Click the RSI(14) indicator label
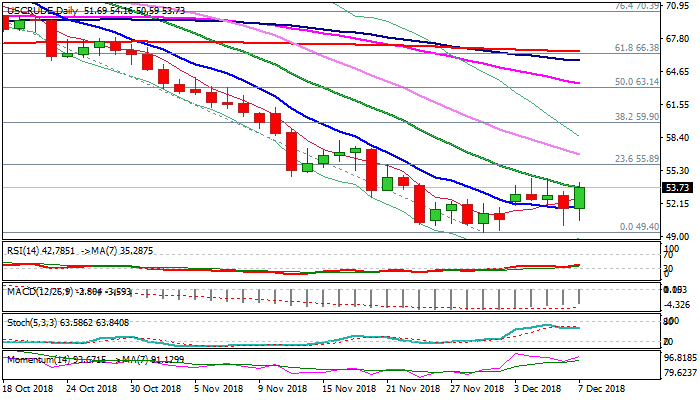Image resolution: width=700 pixels, height=400 pixels. 20,248
